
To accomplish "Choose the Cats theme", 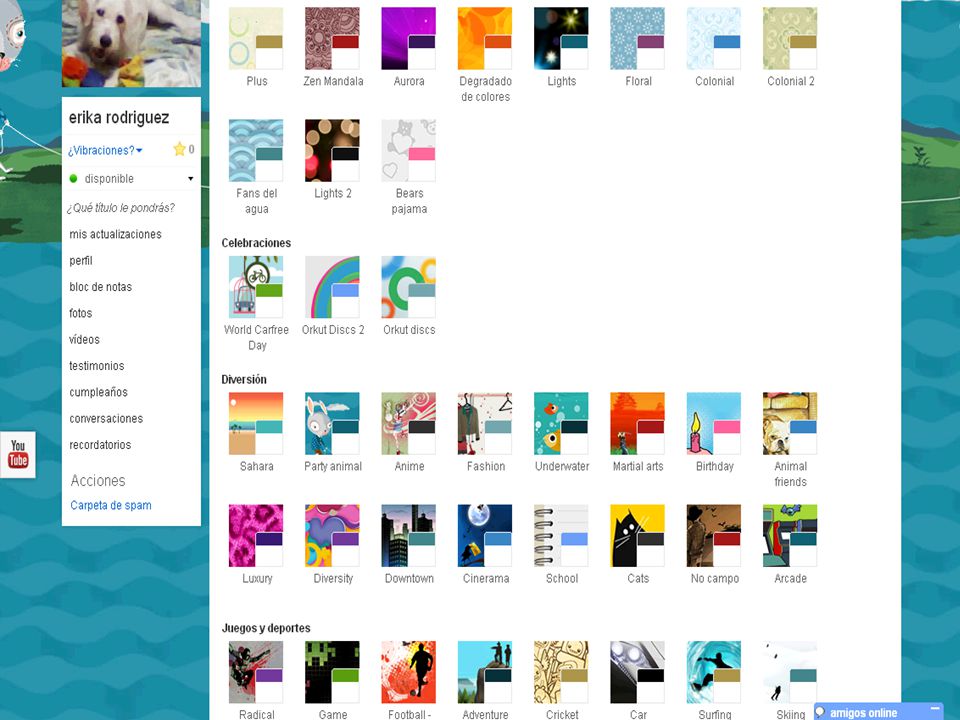I will click(x=637, y=536).
